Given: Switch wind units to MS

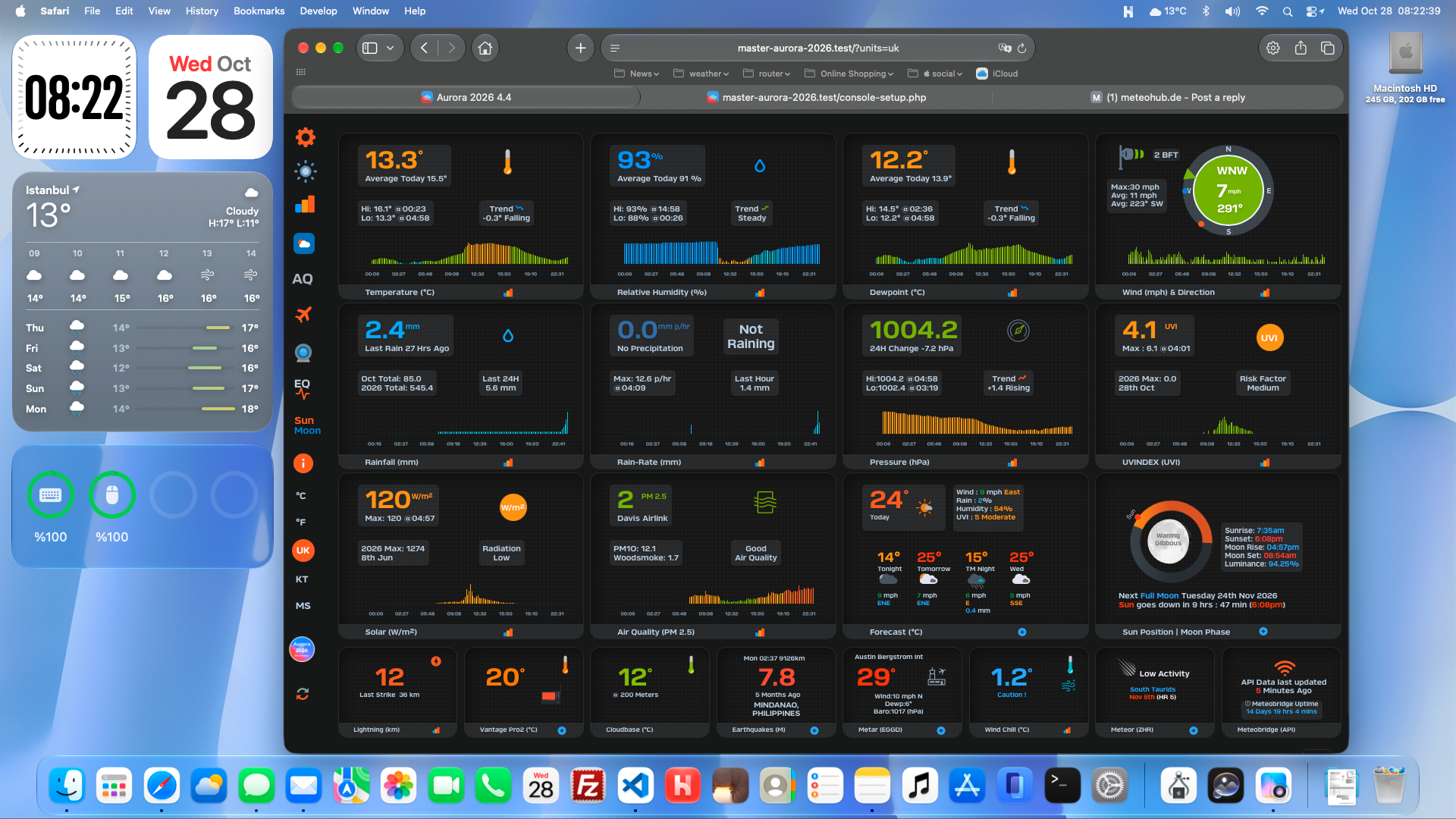Looking at the screenshot, I should [x=303, y=606].
